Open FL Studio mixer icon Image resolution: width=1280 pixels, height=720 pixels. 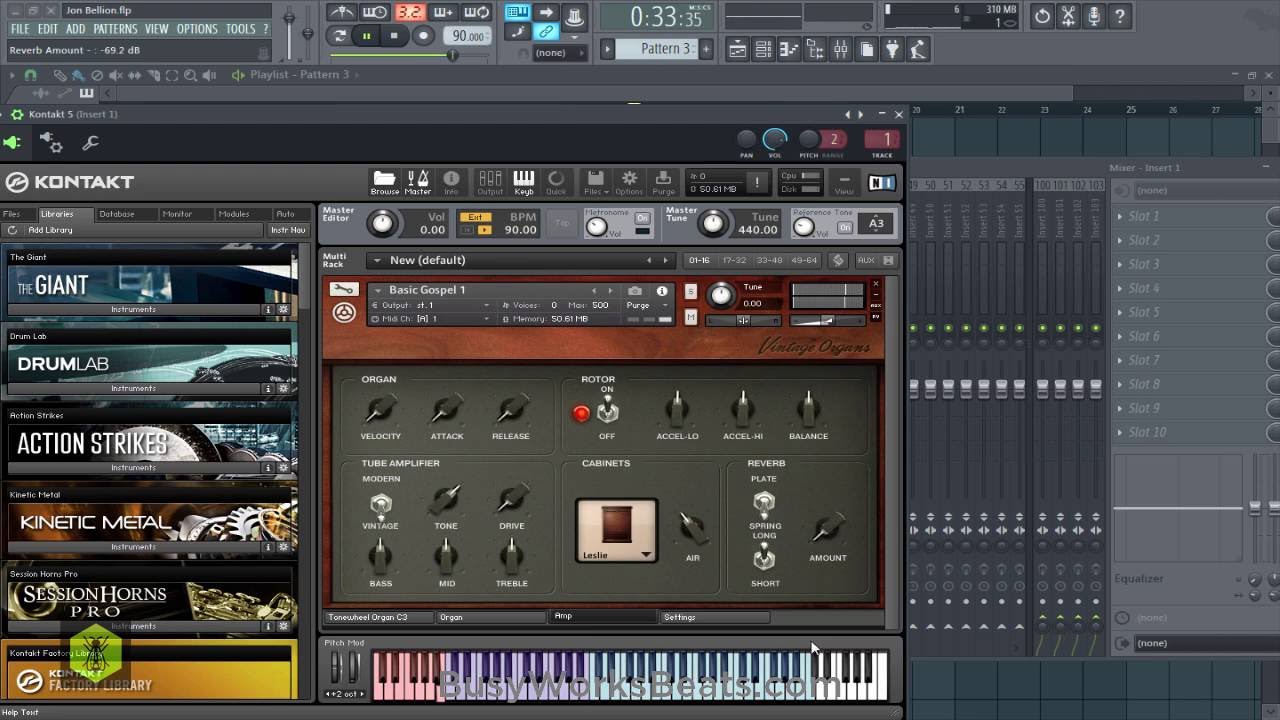click(x=840, y=49)
